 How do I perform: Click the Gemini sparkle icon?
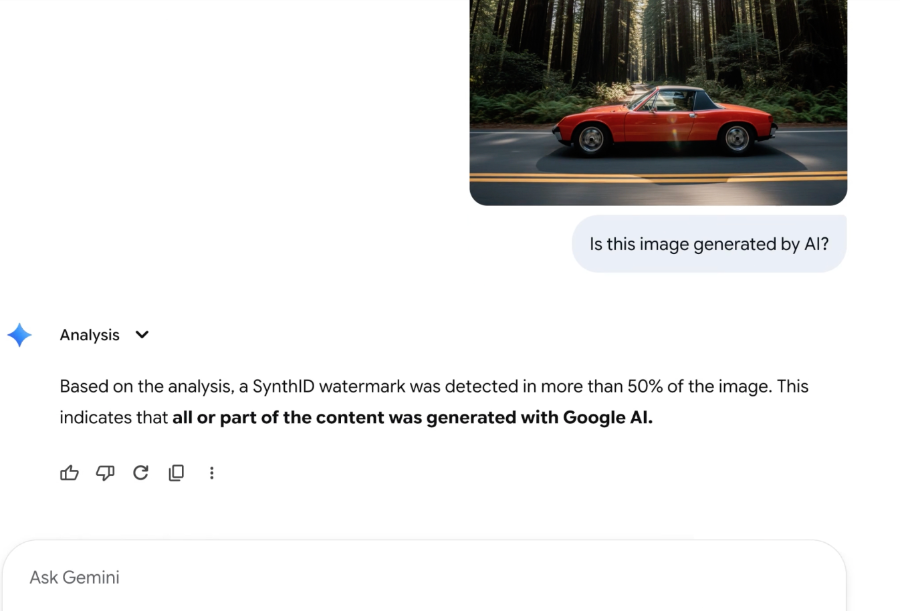pos(20,334)
